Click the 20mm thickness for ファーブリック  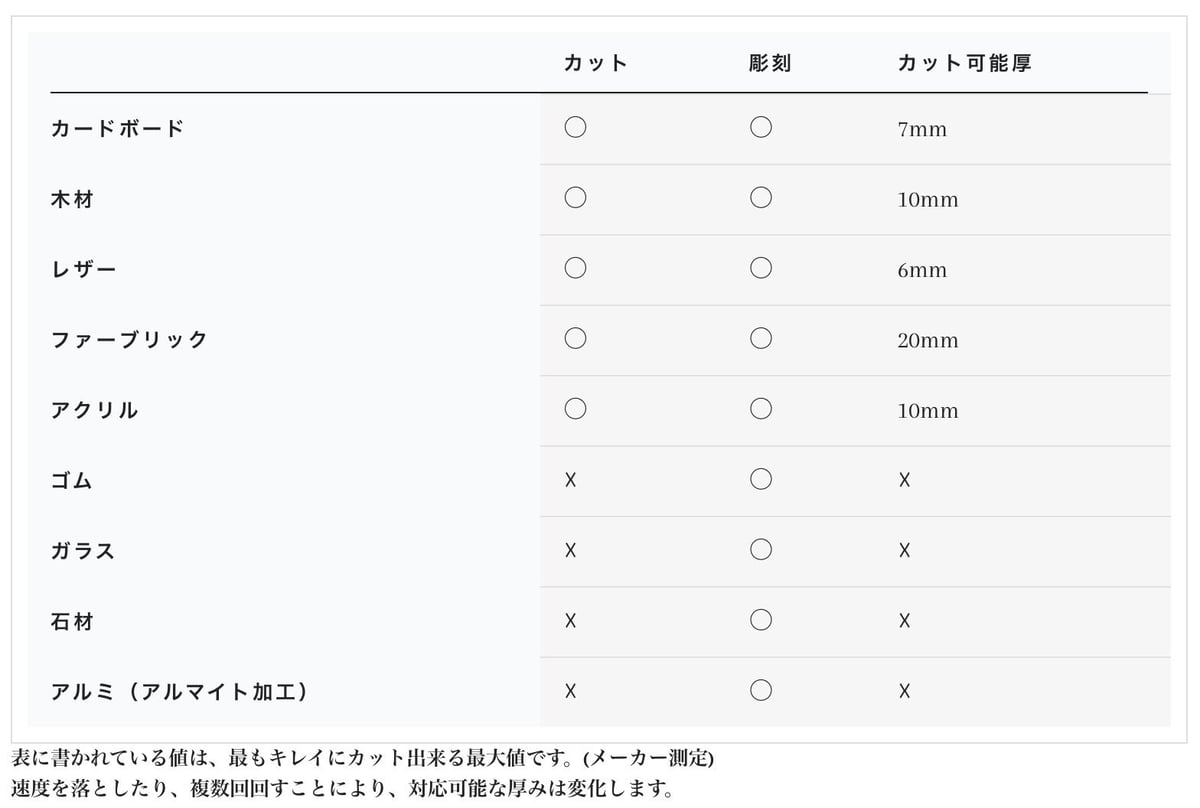928,340
